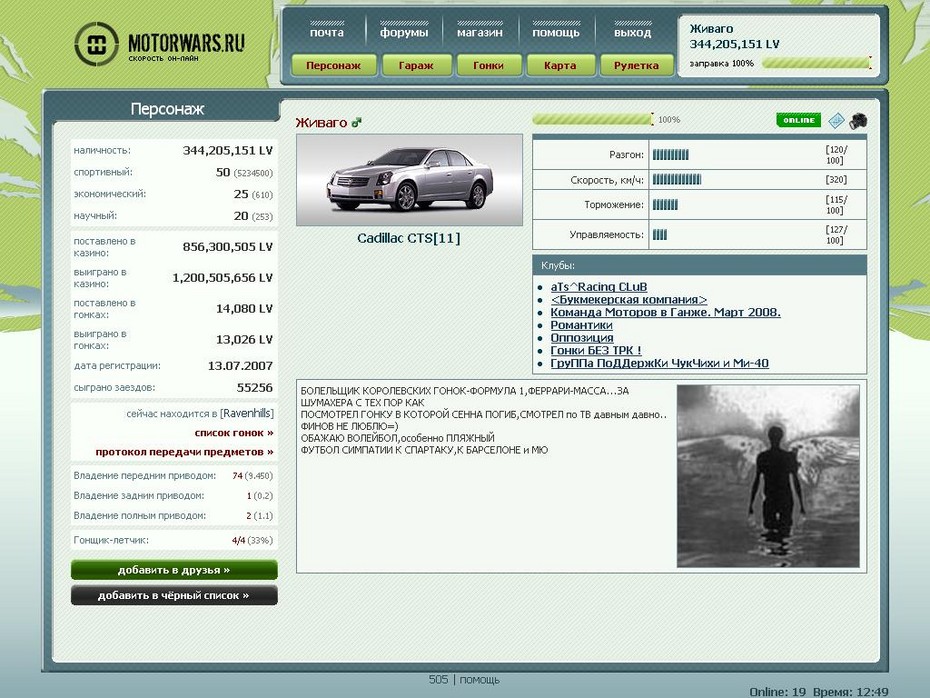The height and width of the screenshot is (698, 930).
Task: Switch to the Гонки tab
Action: point(488,65)
